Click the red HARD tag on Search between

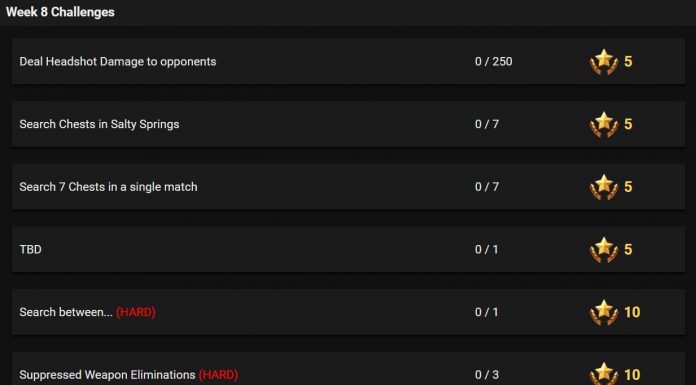pos(136,312)
